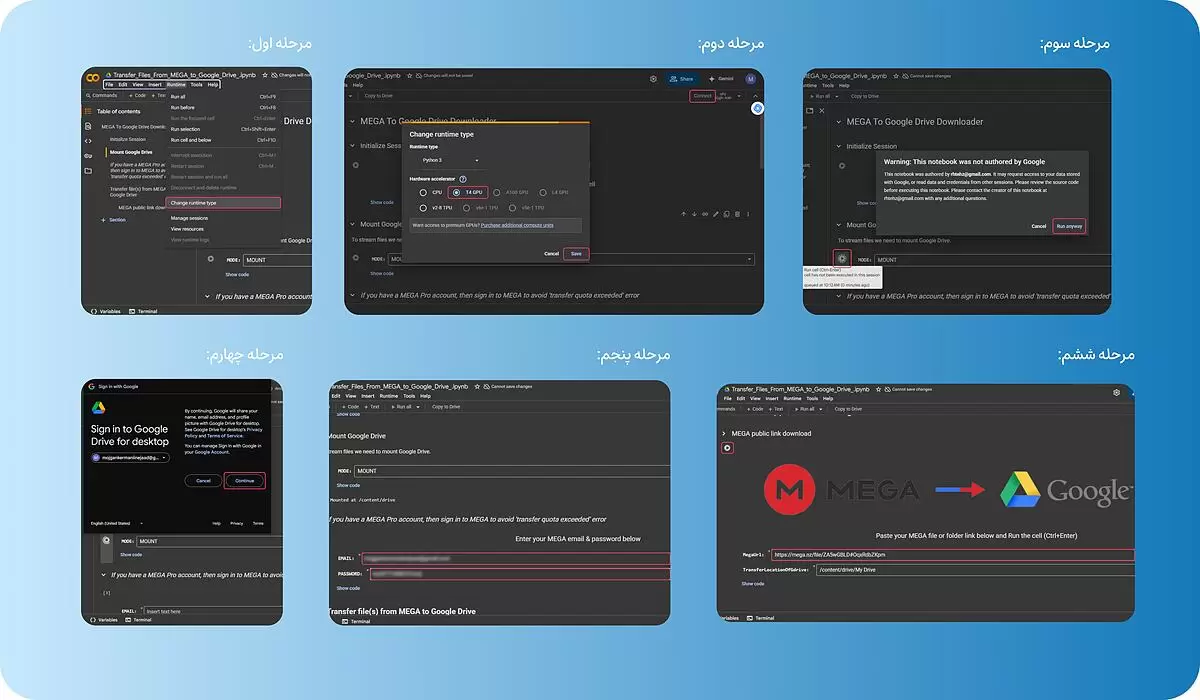The width and height of the screenshot is (1200, 700).
Task: Open settings gear in step two header
Action: pyautogui.click(x=653, y=78)
